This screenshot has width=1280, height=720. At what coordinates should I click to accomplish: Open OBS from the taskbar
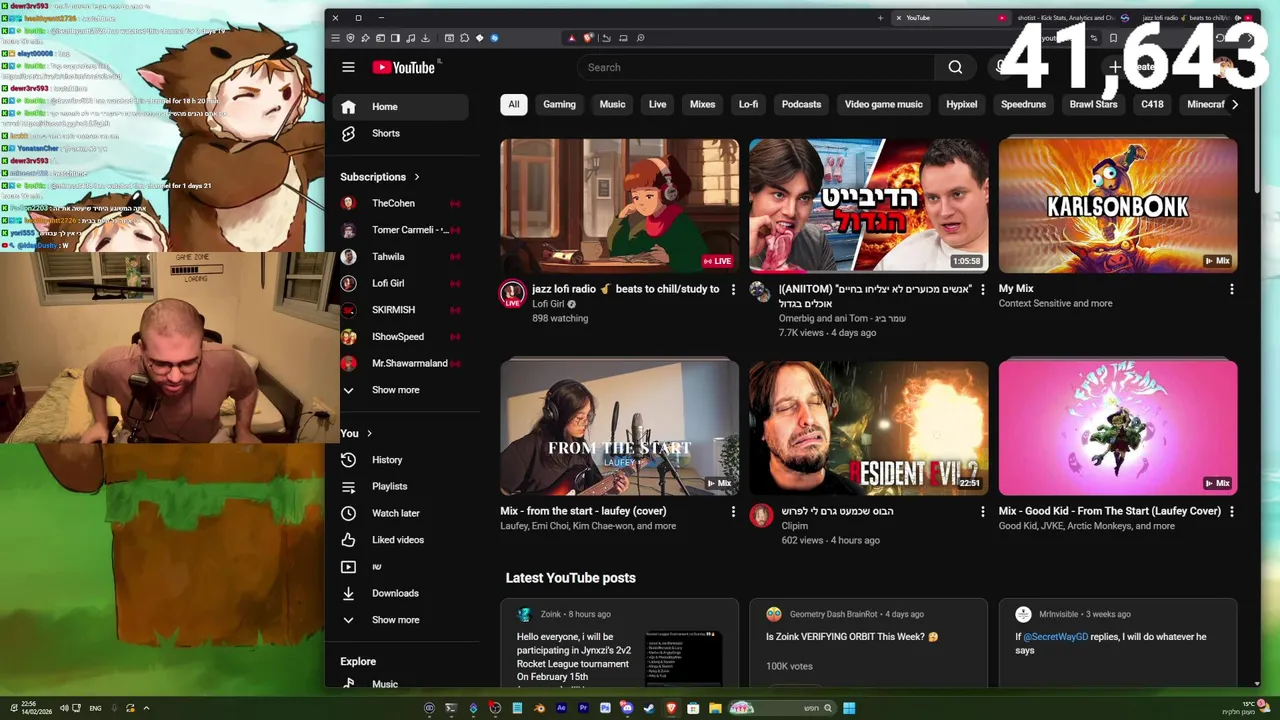[x=495, y=708]
